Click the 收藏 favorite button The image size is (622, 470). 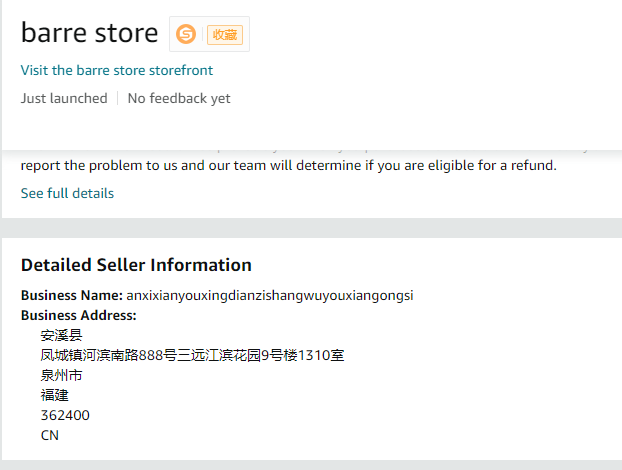pyautogui.click(x=224, y=34)
